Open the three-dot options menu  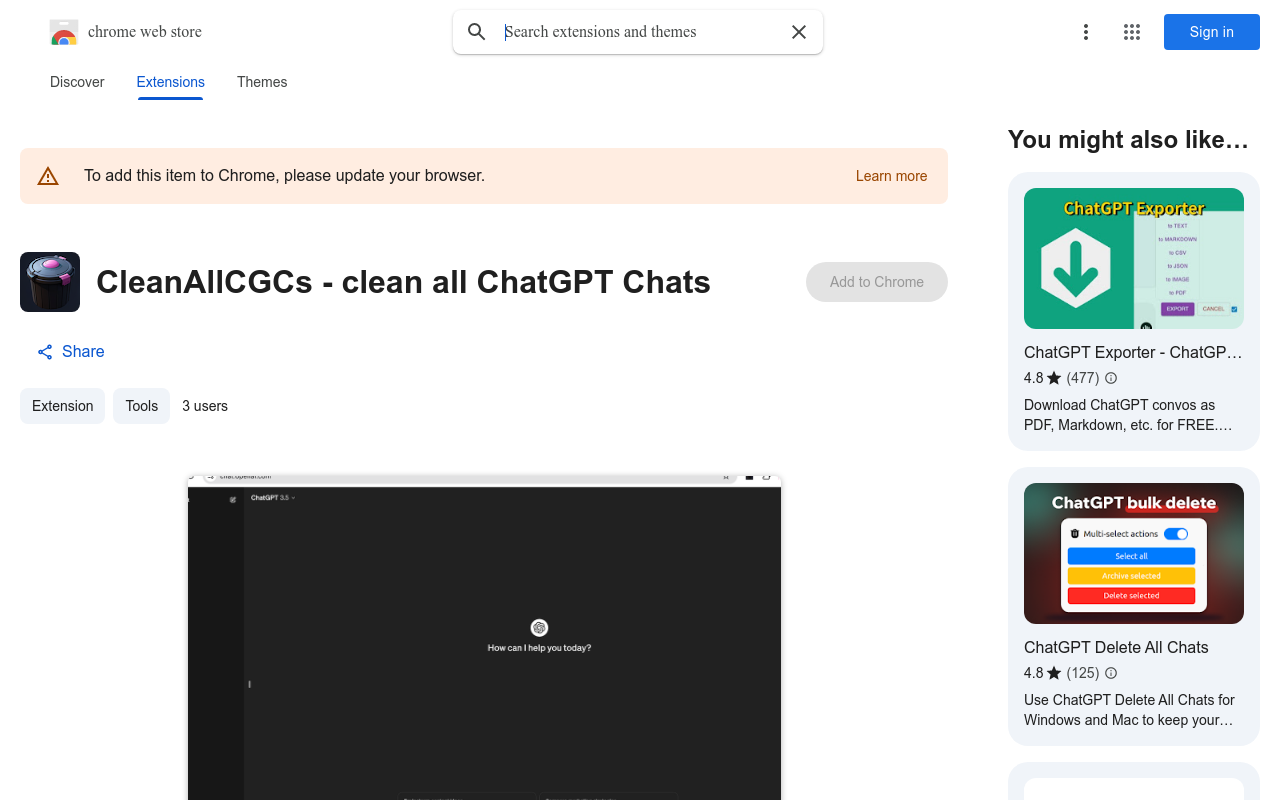click(1085, 32)
